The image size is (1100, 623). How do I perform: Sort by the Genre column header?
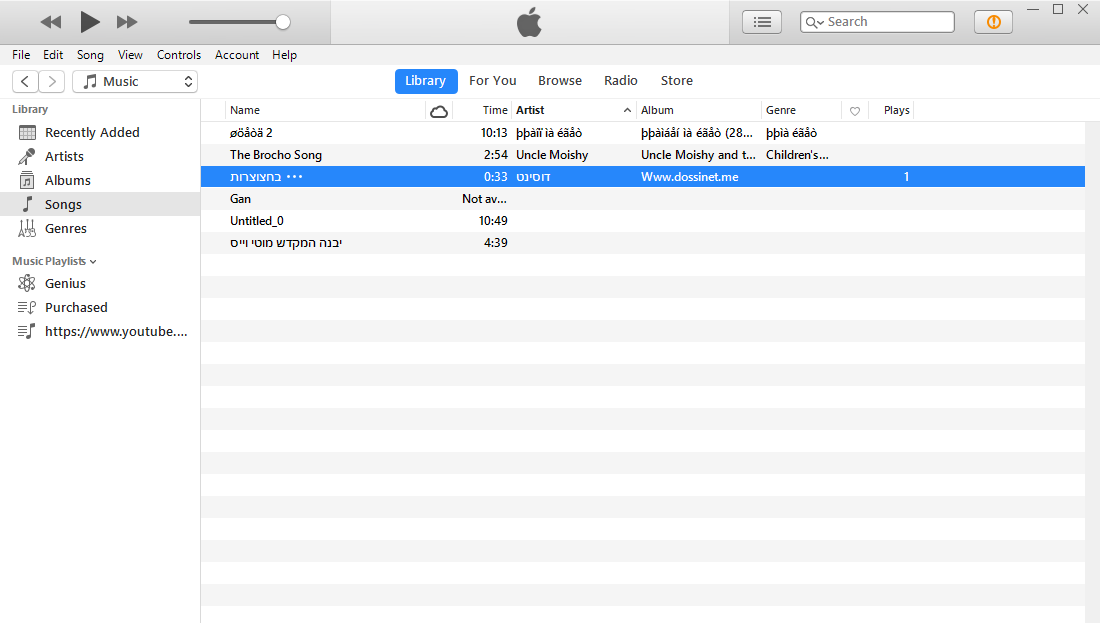click(801, 110)
